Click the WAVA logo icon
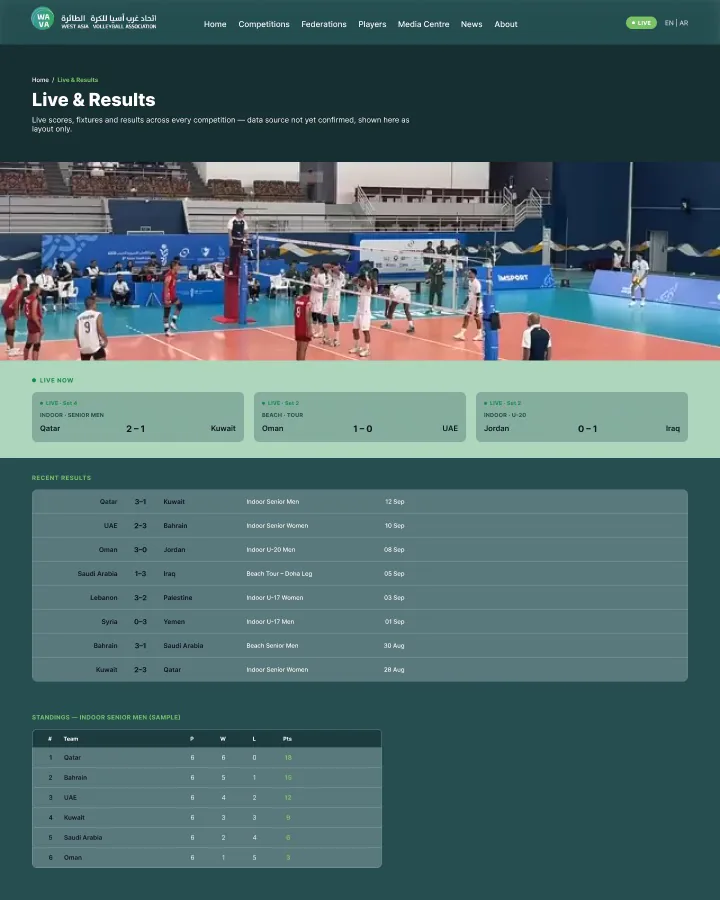The image size is (720, 900). (x=42, y=19)
